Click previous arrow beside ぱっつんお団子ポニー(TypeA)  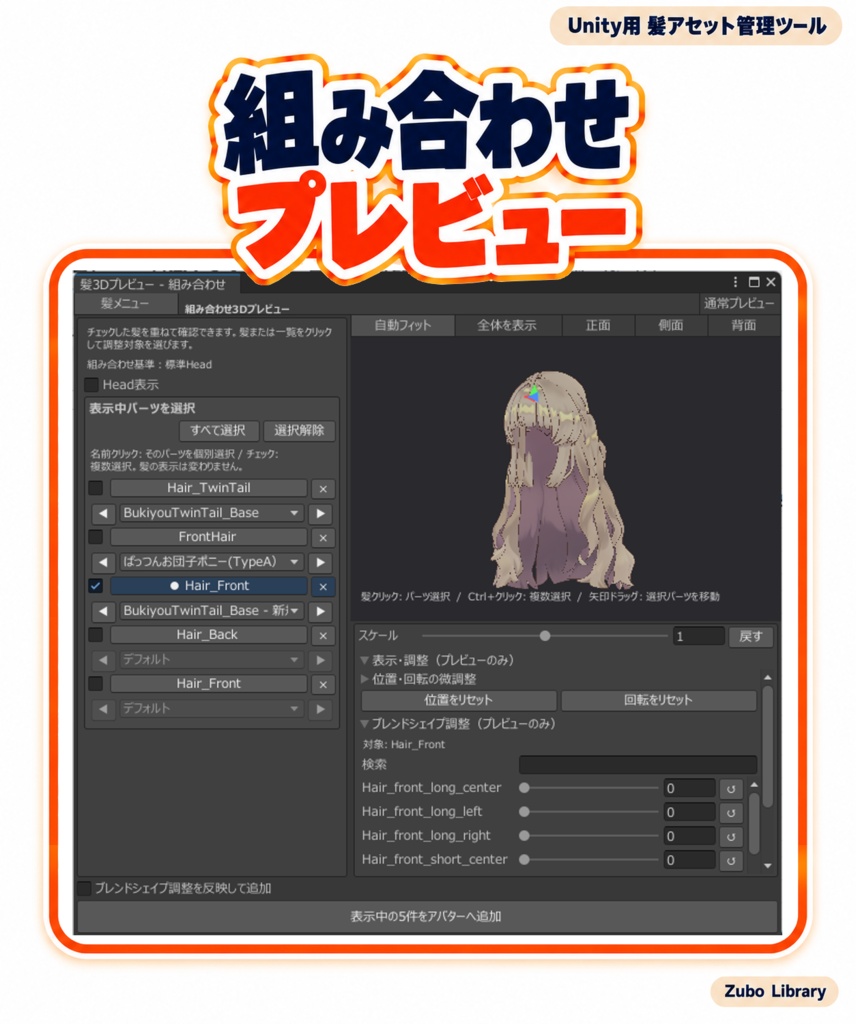(x=103, y=562)
